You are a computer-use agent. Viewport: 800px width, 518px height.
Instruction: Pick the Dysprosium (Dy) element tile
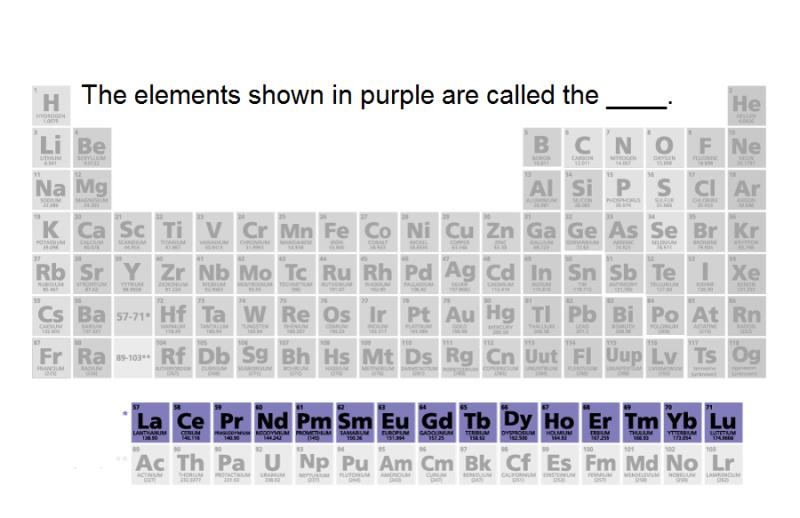click(518, 422)
